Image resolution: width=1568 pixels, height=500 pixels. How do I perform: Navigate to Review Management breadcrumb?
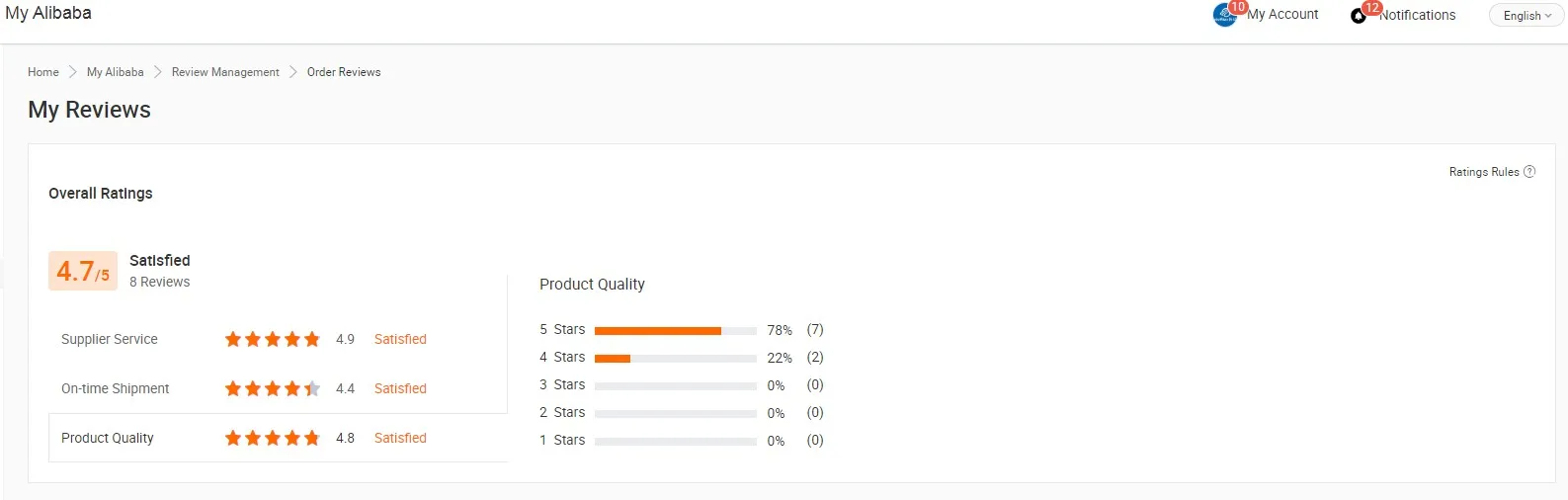[x=225, y=72]
